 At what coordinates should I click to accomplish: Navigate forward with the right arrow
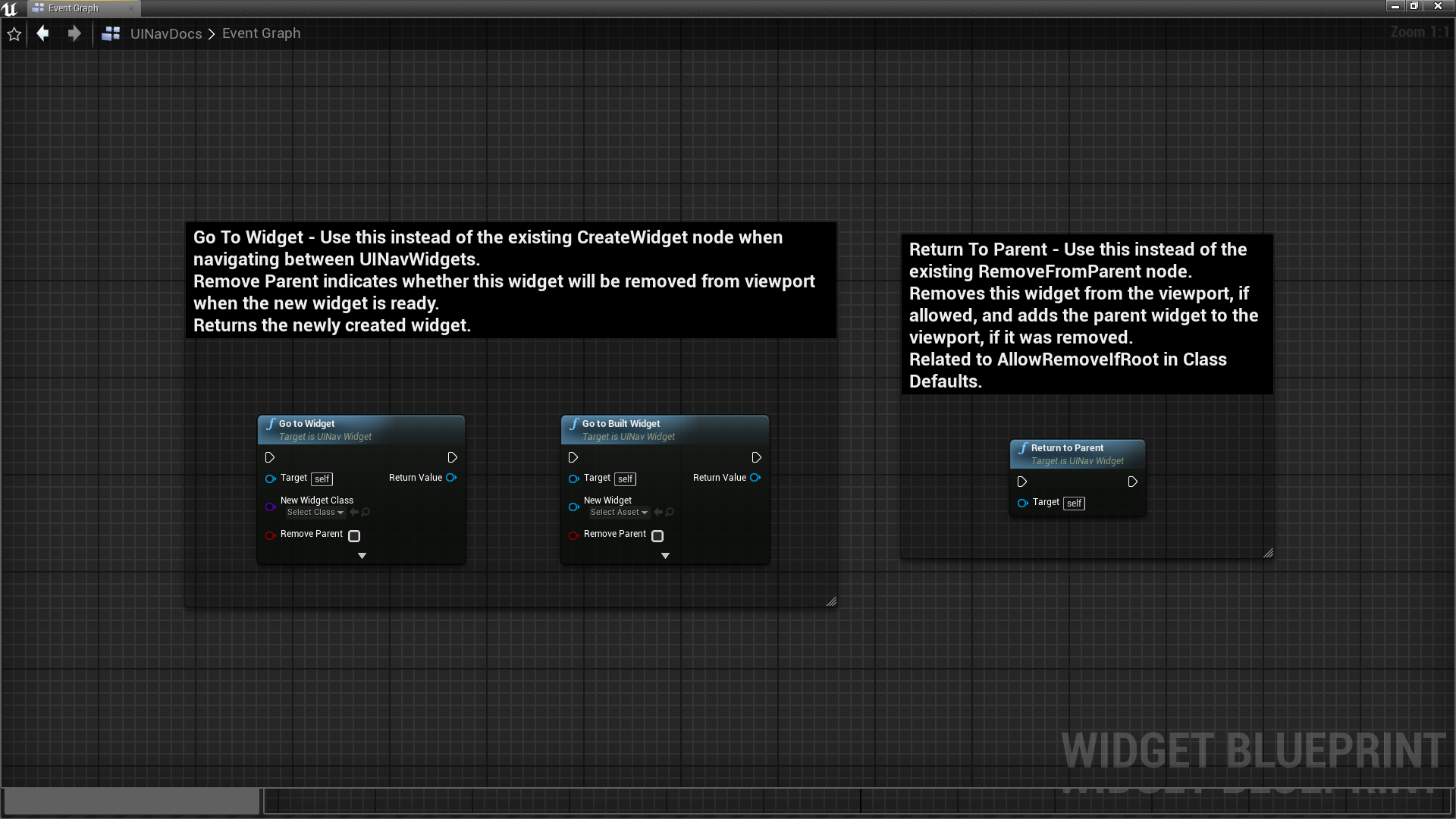[74, 33]
